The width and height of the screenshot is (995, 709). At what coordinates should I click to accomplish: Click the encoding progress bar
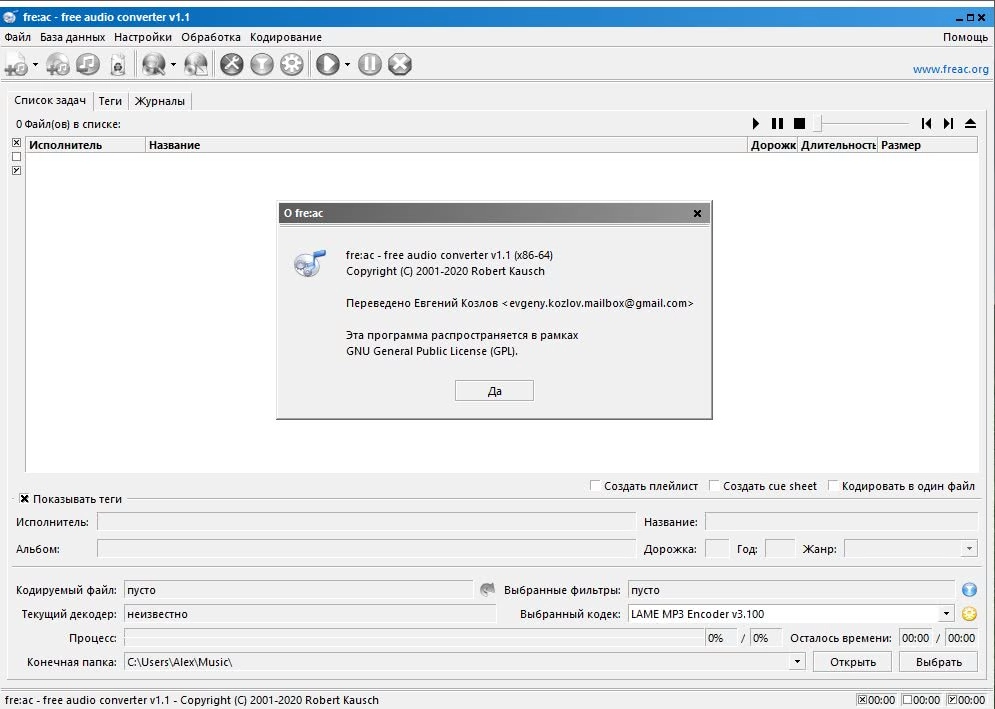(414, 638)
